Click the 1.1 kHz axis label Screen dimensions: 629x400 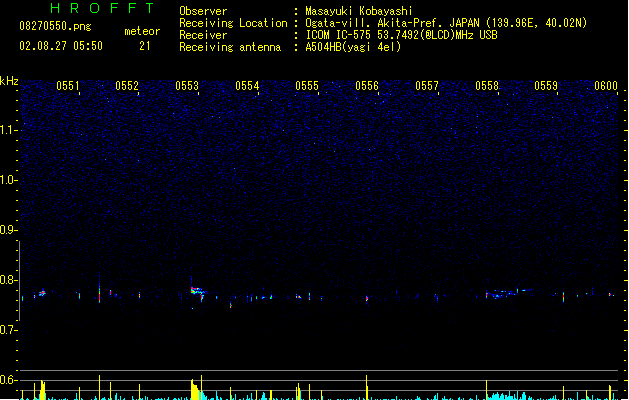[x=8, y=130]
